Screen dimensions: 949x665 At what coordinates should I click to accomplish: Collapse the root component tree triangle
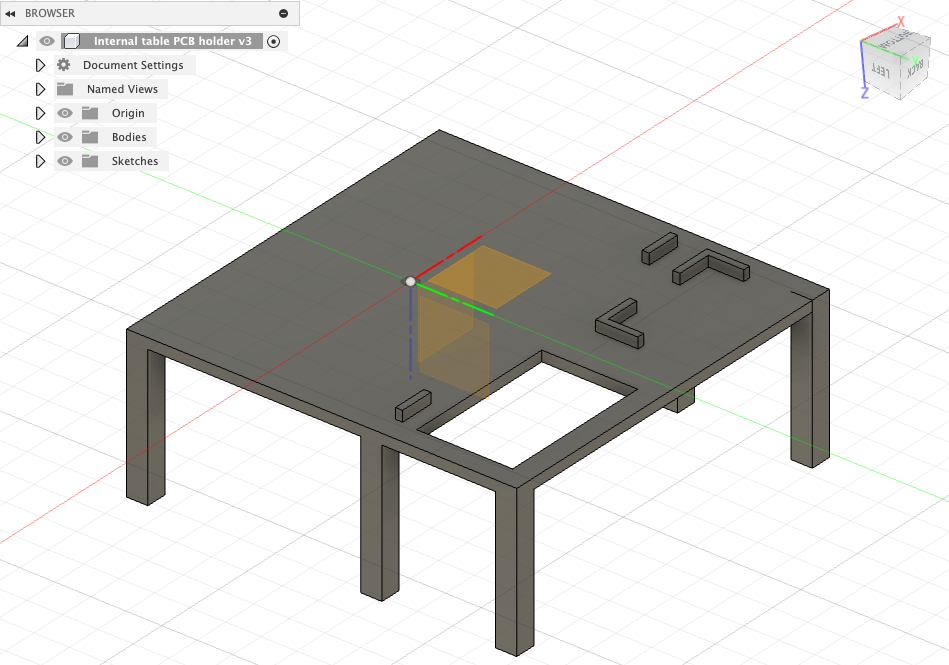click(22, 41)
